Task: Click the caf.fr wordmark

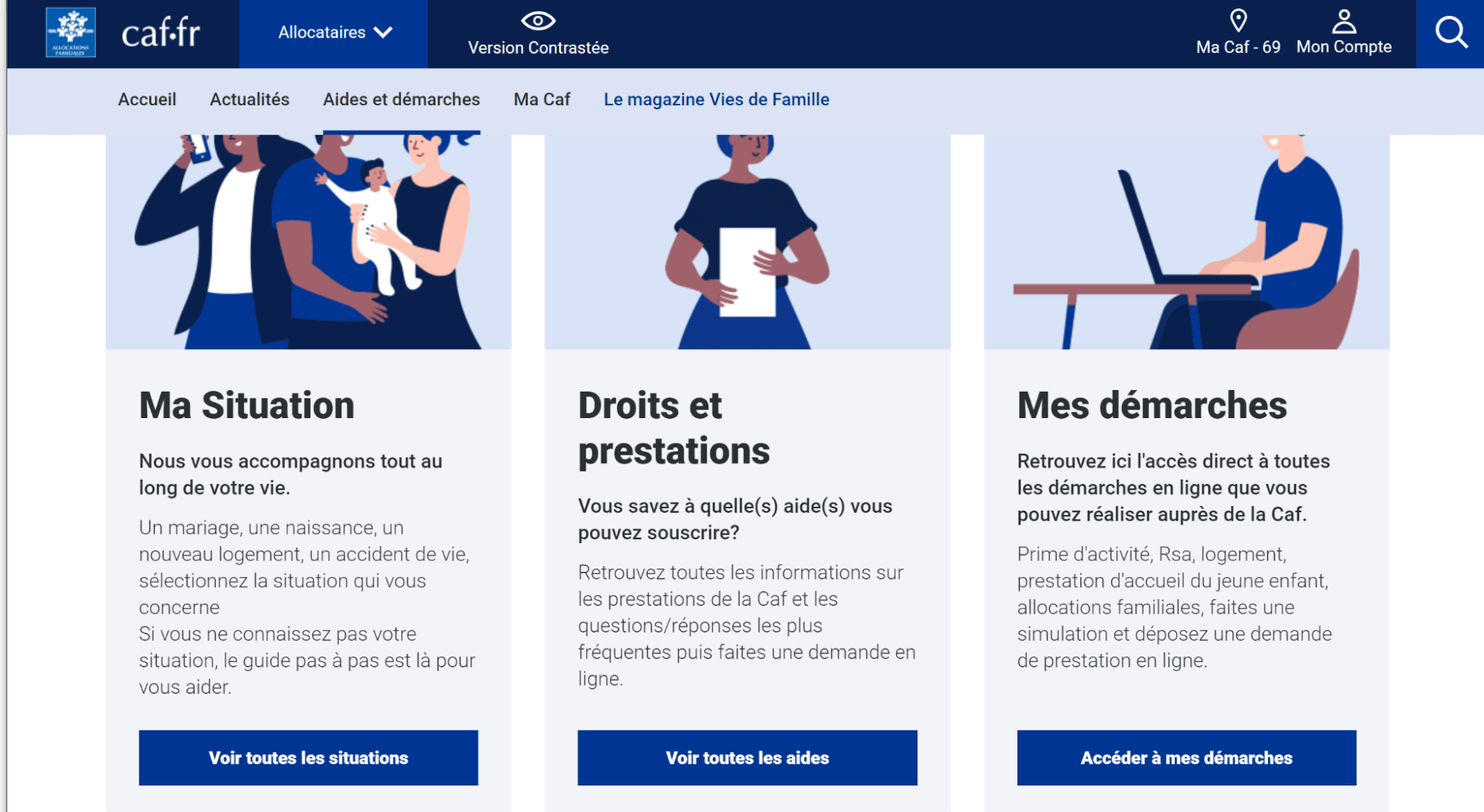Action: point(161,33)
